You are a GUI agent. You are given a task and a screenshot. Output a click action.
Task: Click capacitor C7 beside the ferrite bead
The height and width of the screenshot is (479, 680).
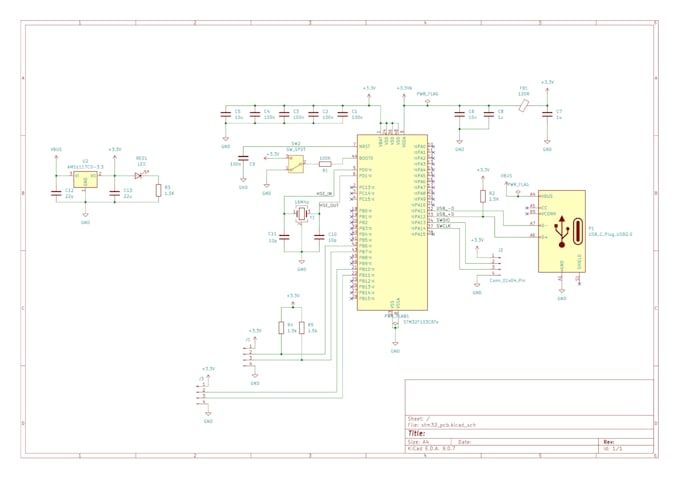coord(547,114)
